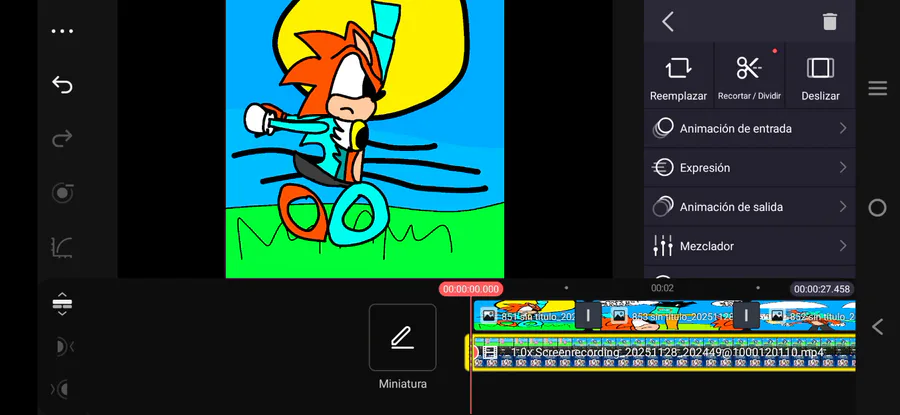Tap the total duration 00:00:27.458
The height and width of the screenshot is (415, 900).
coord(822,289)
